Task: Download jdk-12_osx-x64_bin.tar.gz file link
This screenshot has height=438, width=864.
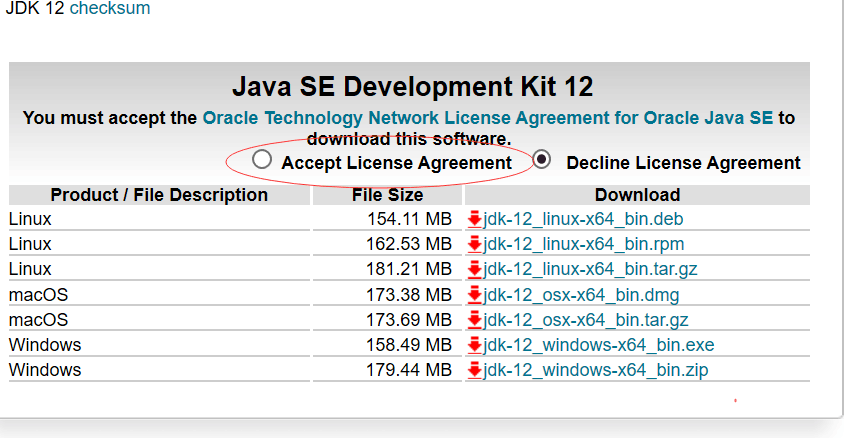Action: click(x=586, y=320)
